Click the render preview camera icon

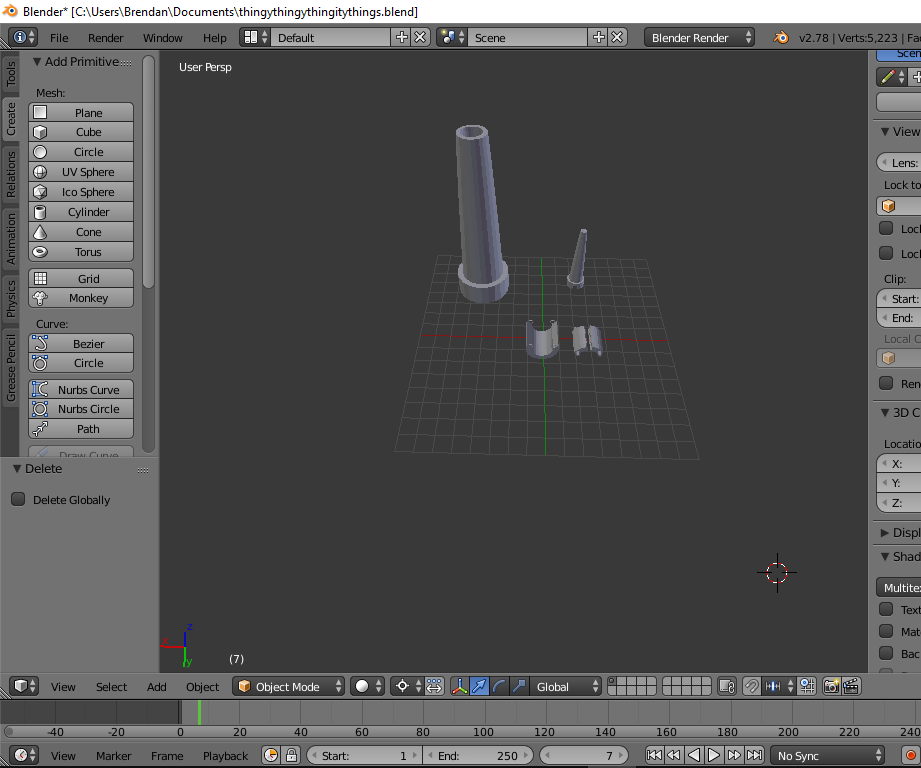point(831,687)
